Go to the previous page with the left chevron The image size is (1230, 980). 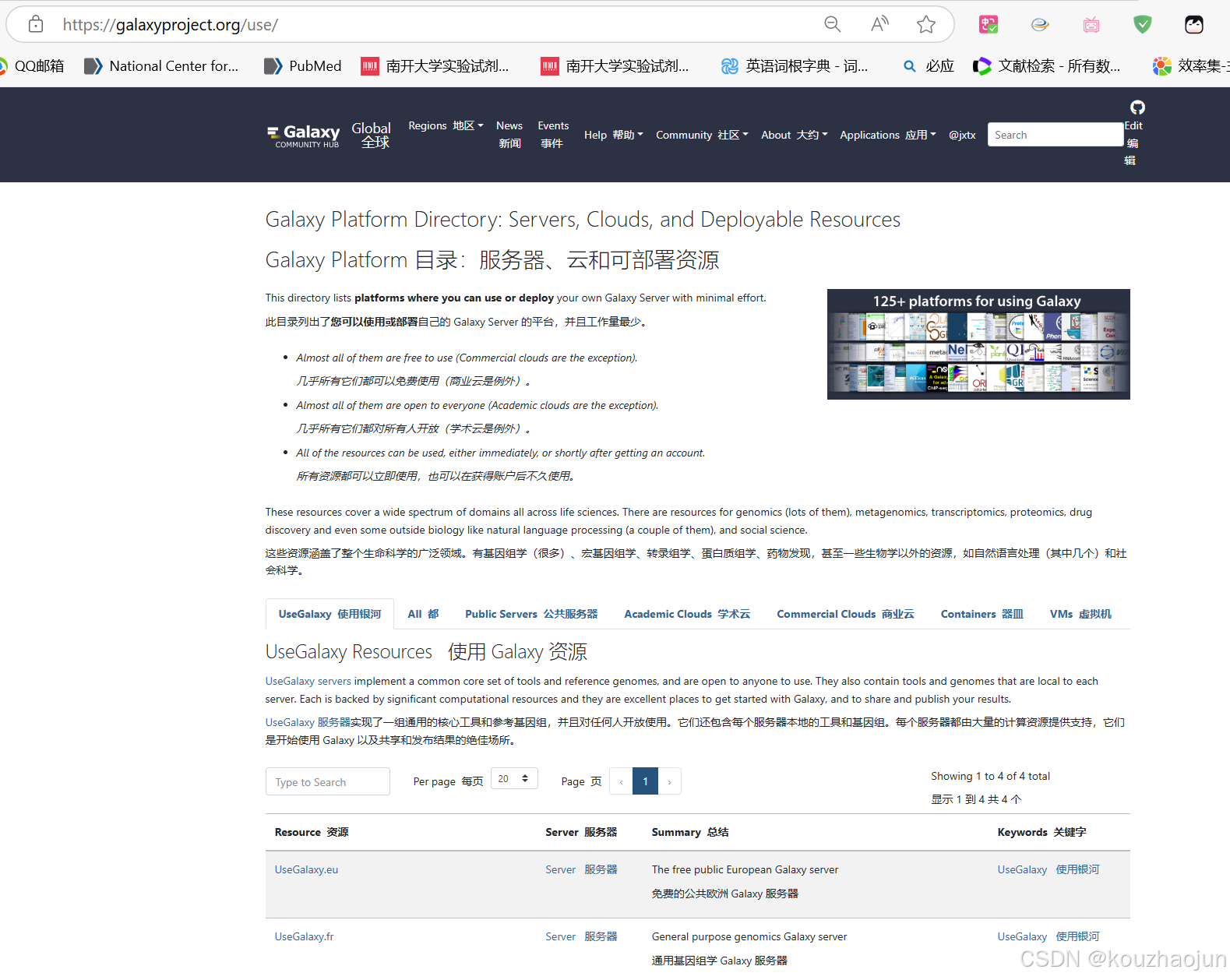coord(621,781)
